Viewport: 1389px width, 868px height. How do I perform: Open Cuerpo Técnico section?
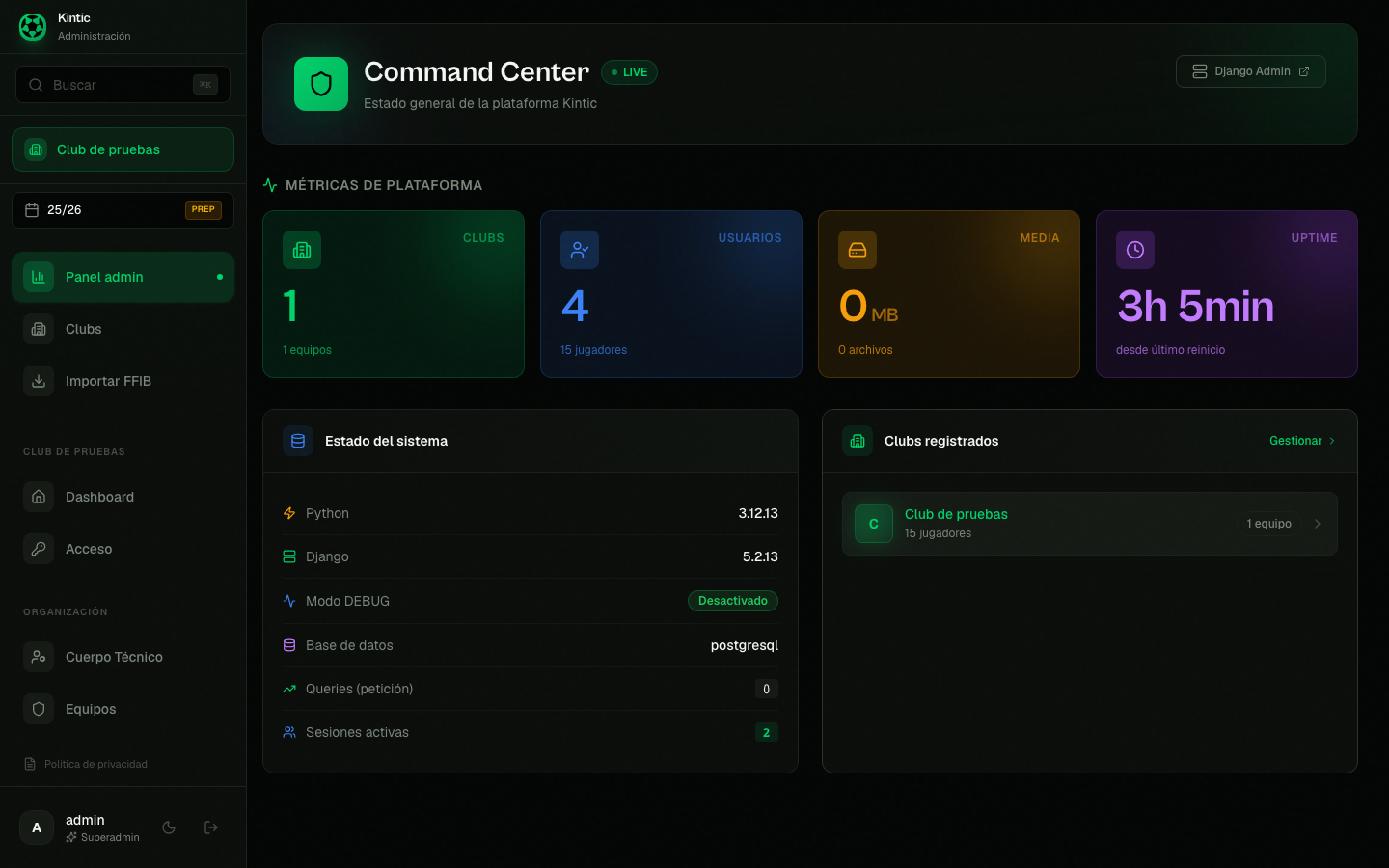[x=123, y=657]
